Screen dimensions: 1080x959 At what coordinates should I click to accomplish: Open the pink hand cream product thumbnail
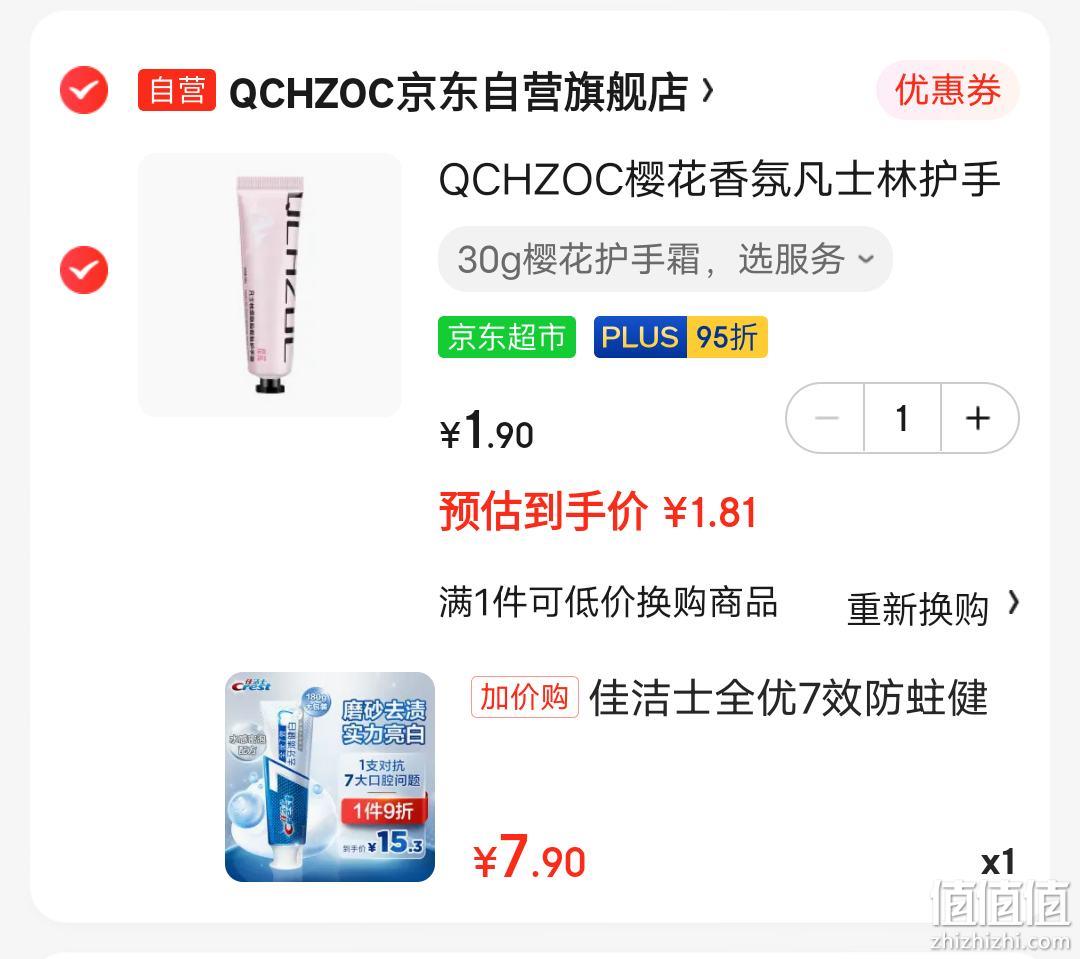269,285
